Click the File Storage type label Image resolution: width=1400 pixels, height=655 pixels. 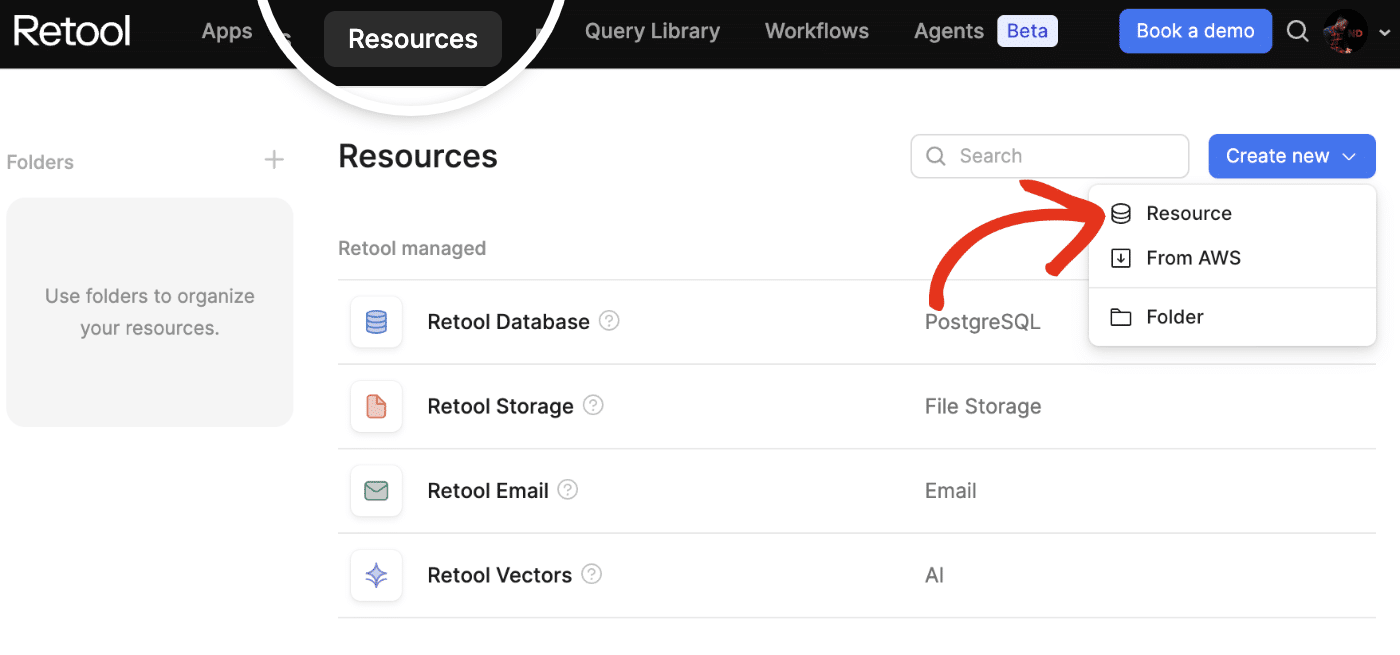click(983, 406)
